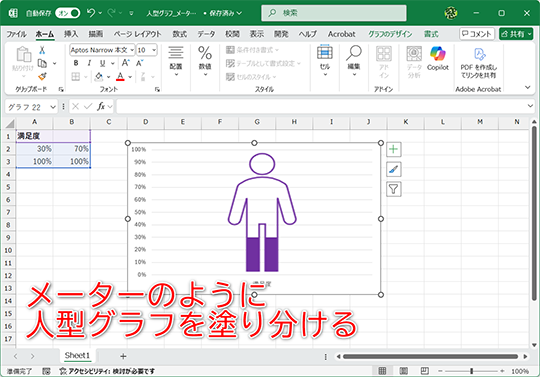Image resolution: width=540 pixels, height=377 pixels.
Task: Click the Paste clipboard icon
Action: coord(23,54)
